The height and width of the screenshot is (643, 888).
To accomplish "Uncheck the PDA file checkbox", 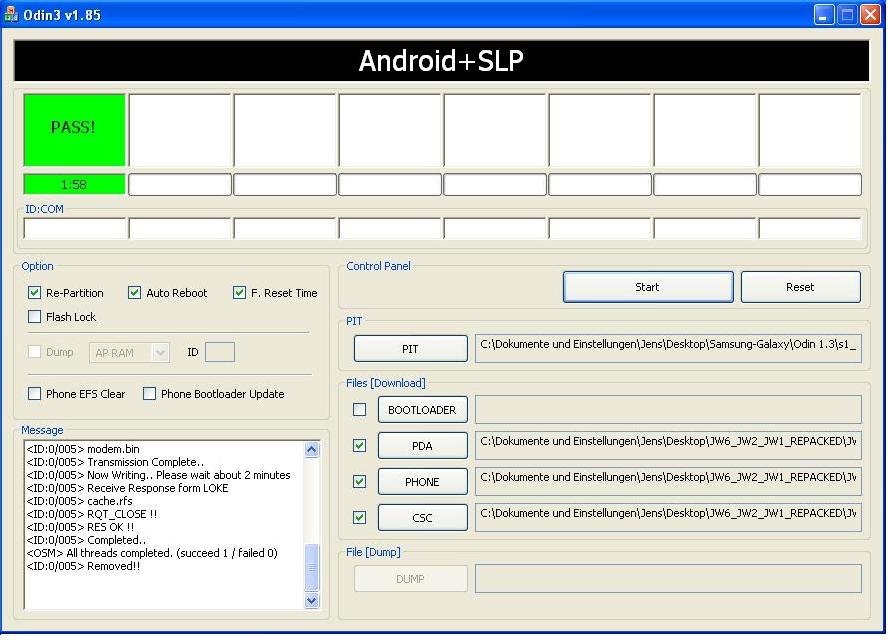I will (x=360, y=446).
